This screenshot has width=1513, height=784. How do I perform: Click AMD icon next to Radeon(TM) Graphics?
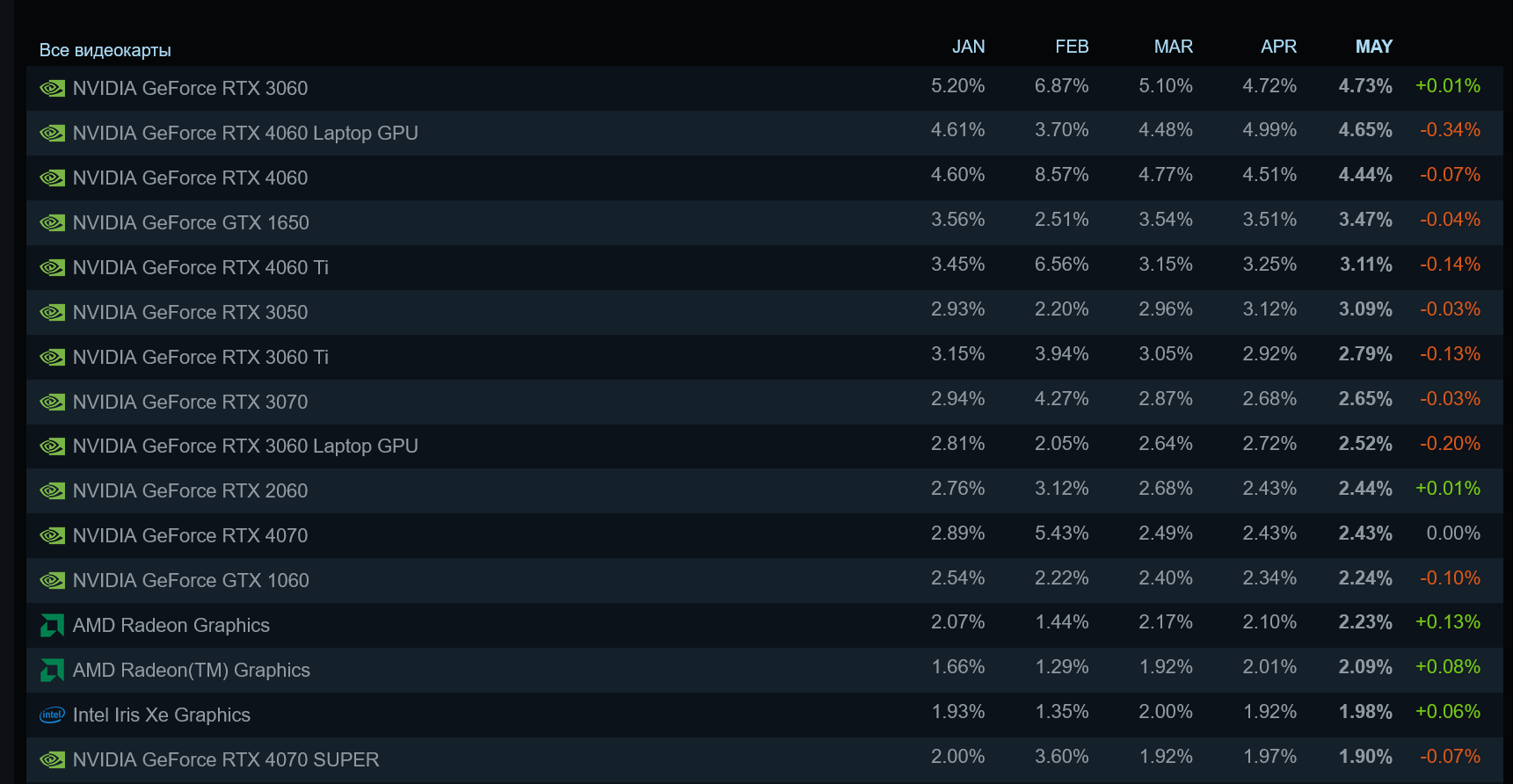(53, 671)
